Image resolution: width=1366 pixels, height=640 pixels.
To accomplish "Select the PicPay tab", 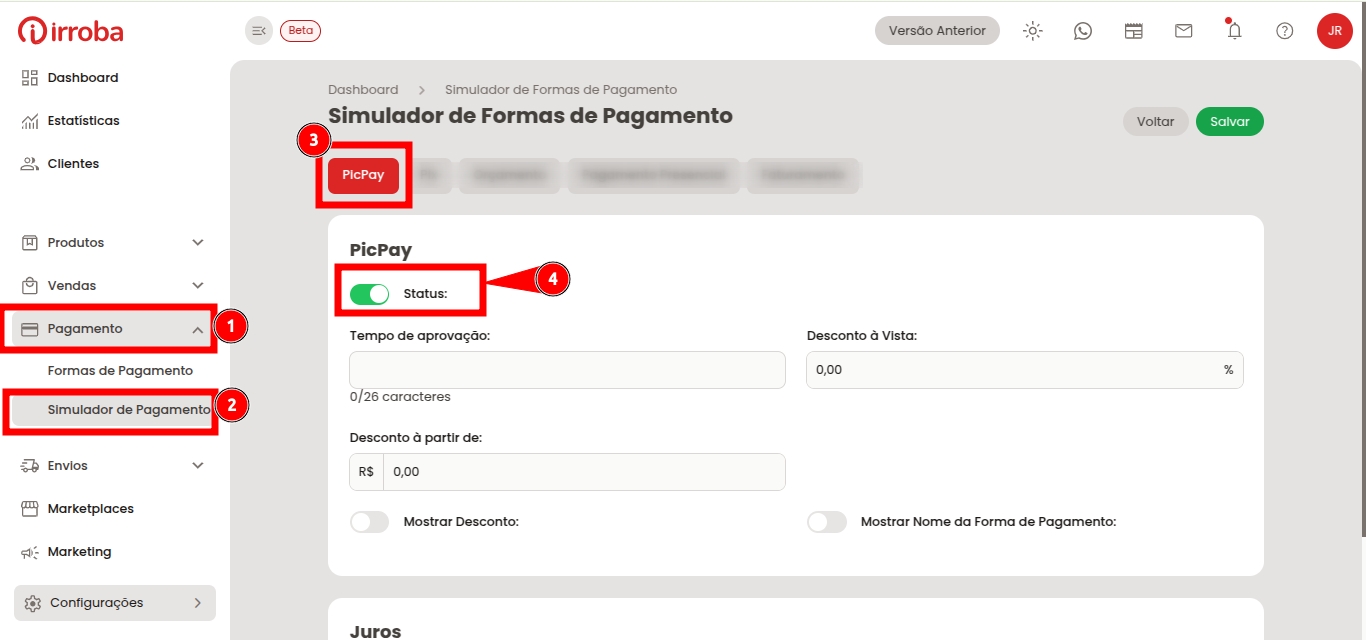I will 363,175.
